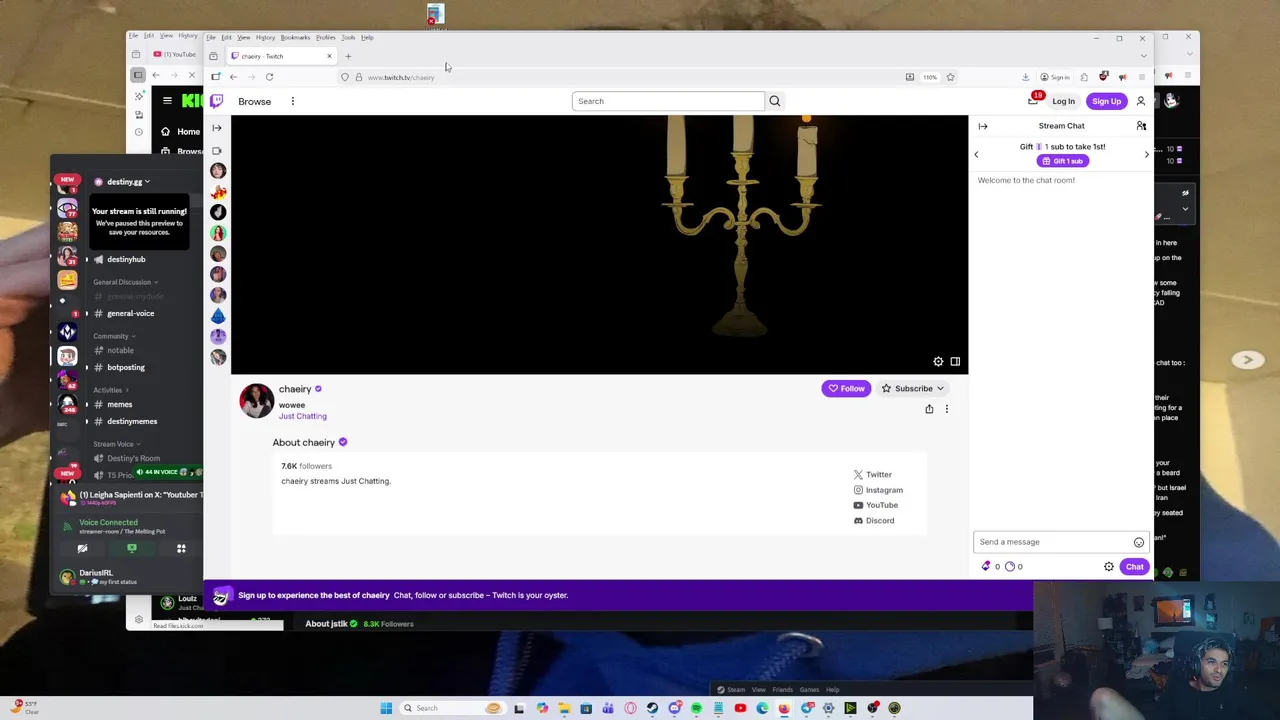
Task: Open chaeiry's Discord link
Action: point(874,521)
